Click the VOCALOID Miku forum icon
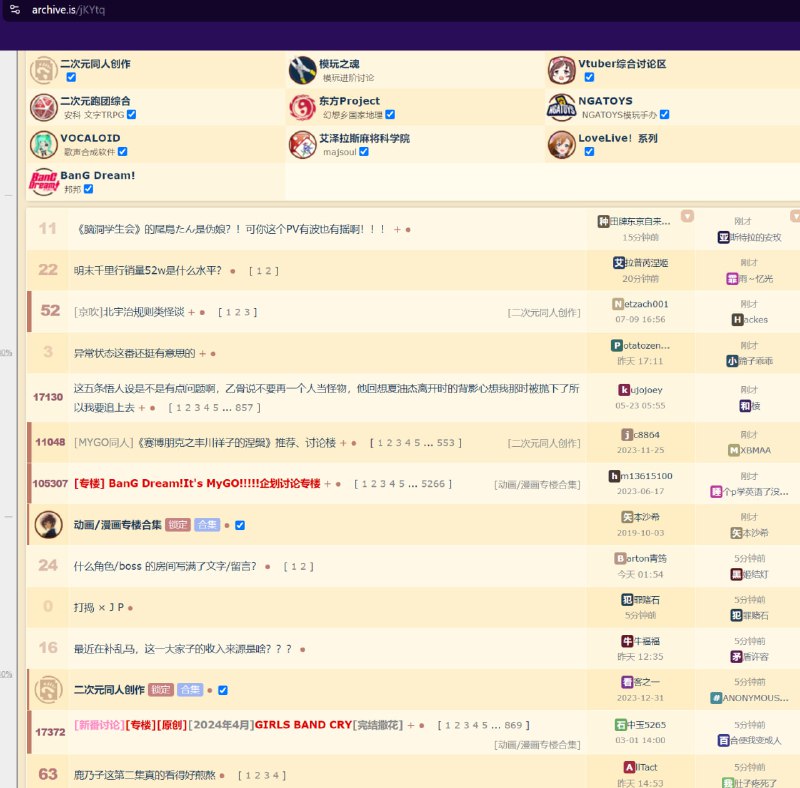800x788 pixels. coord(44,145)
